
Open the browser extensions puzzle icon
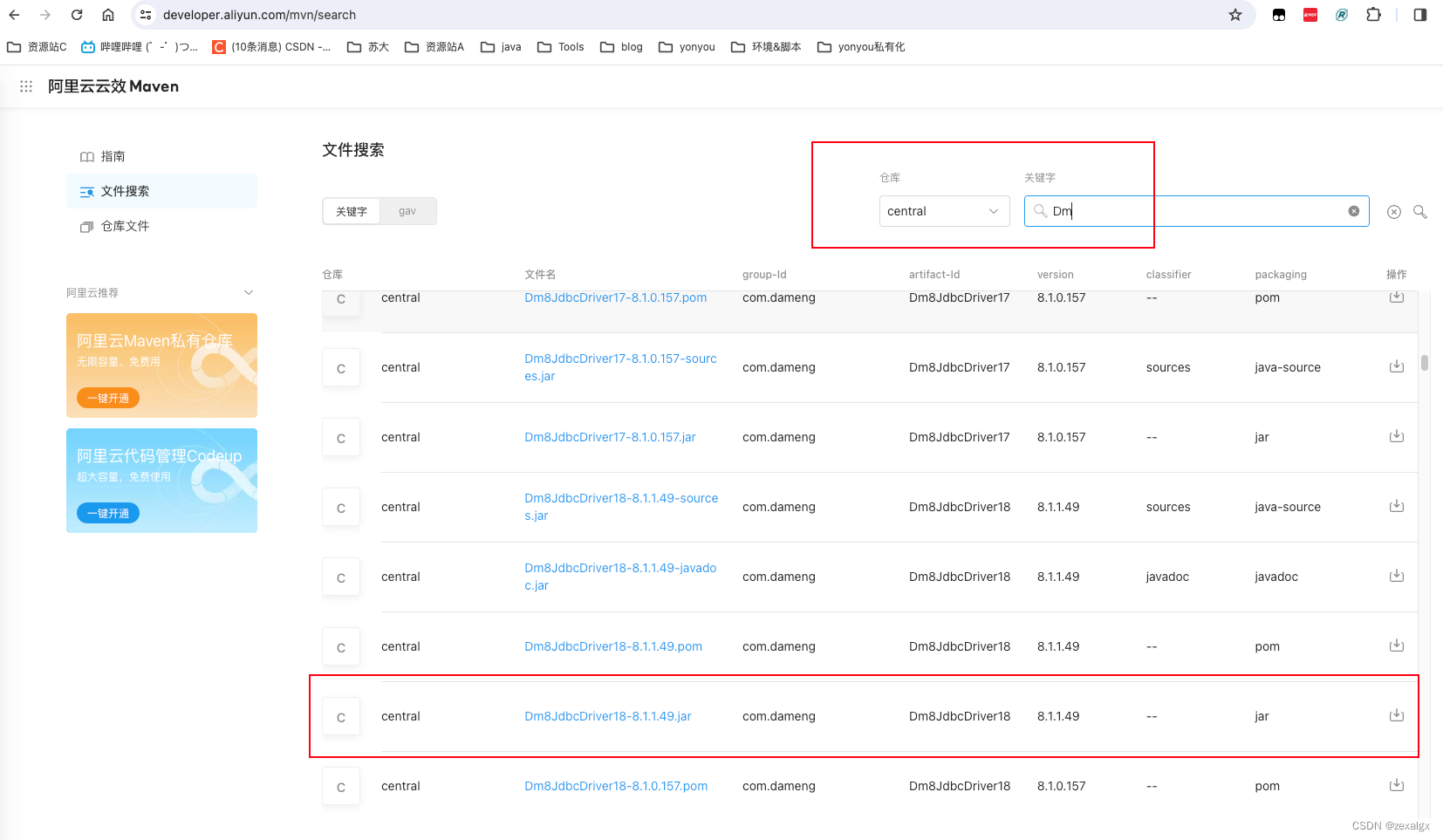1373,15
